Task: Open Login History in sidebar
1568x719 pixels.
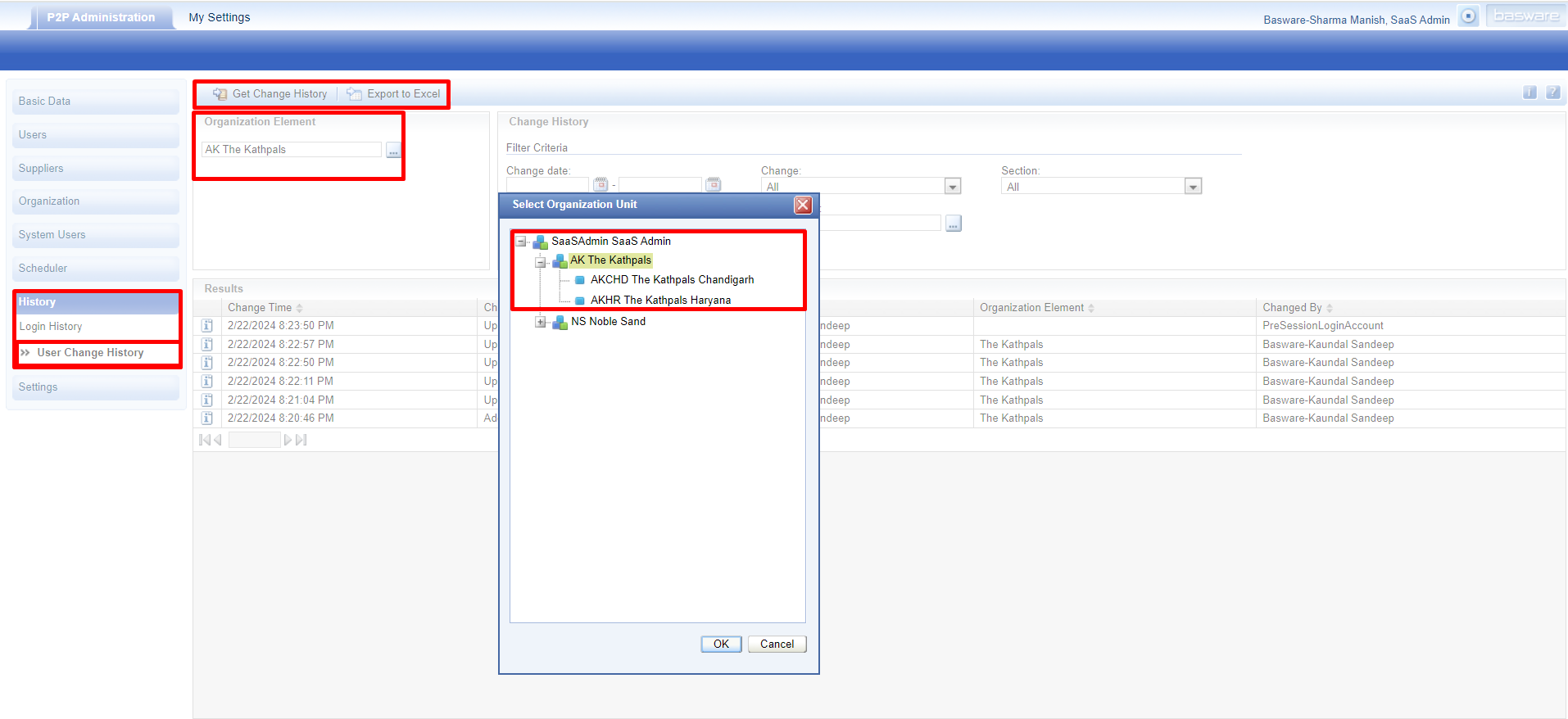Action: pos(51,327)
